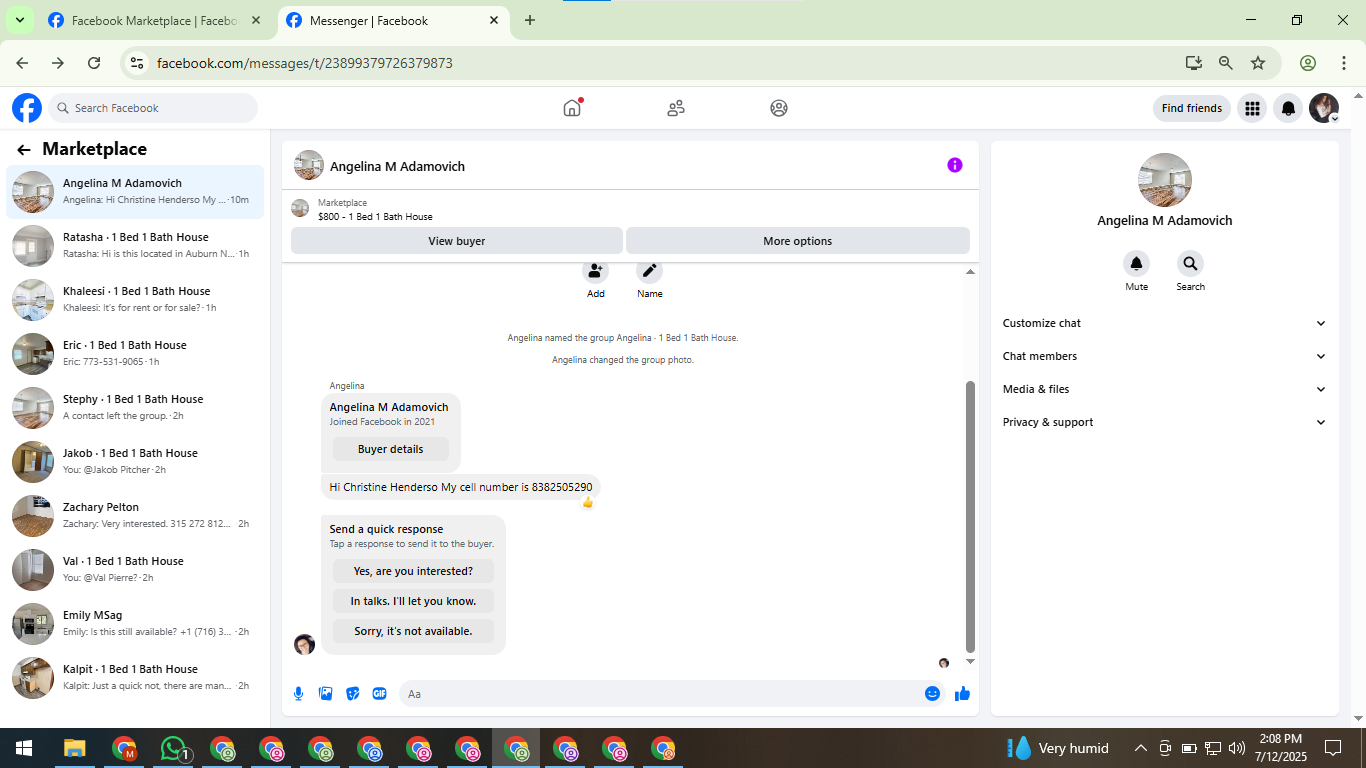Open WhatsApp from the taskbar
The width and height of the screenshot is (1366, 768).
[174, 748]
